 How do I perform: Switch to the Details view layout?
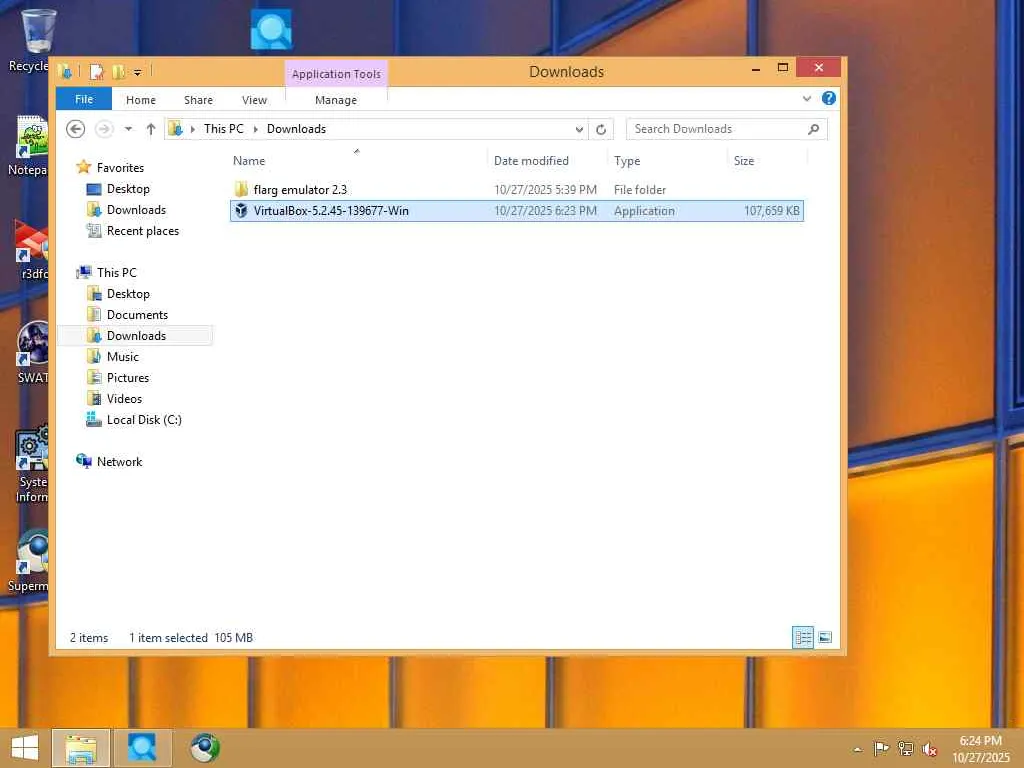click(803, 637)
